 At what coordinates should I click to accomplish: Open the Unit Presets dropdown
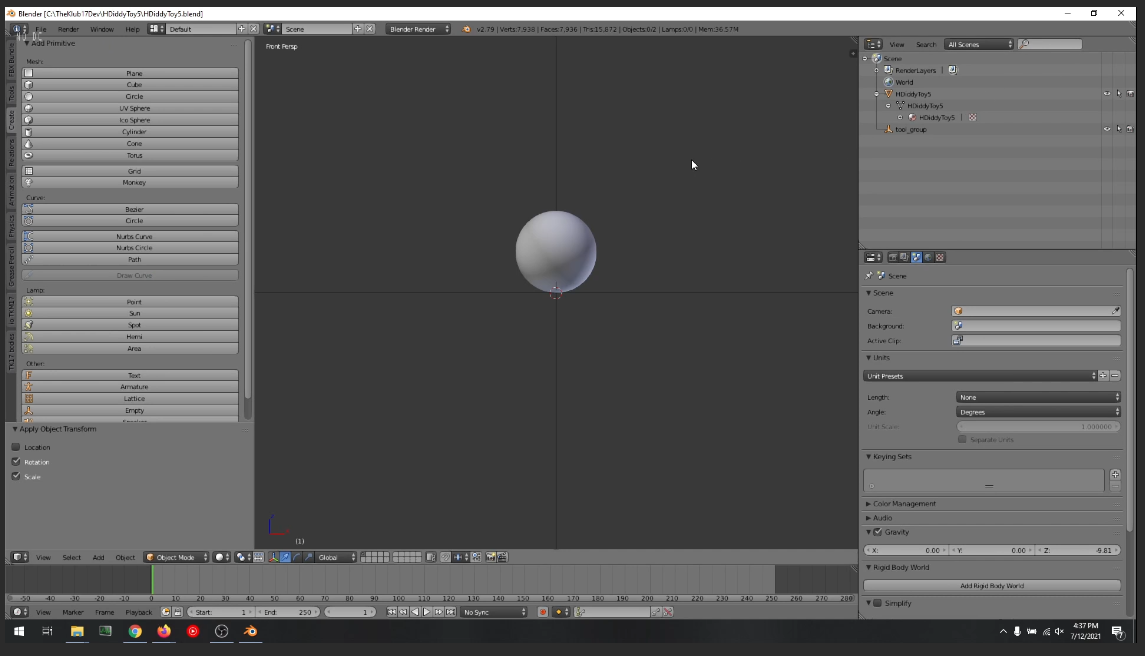980,376
